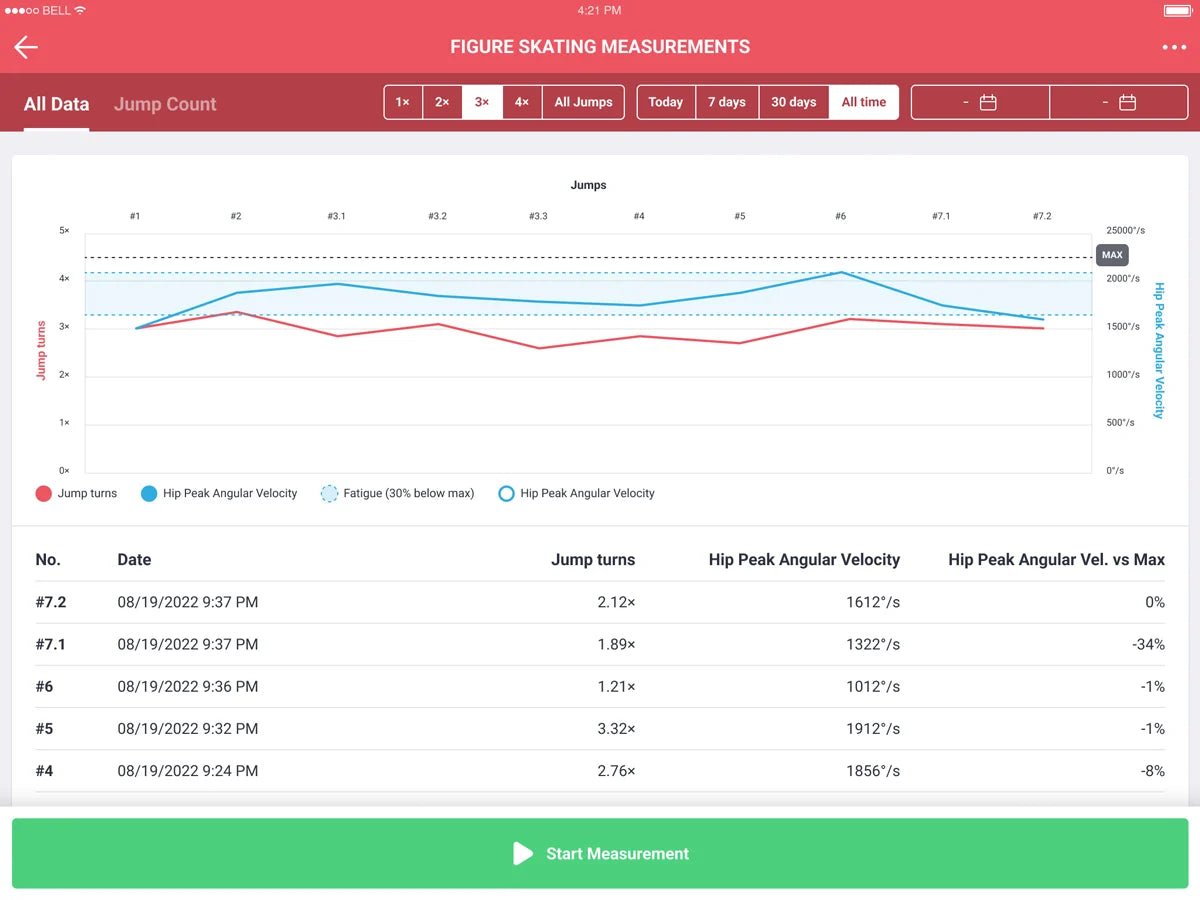The width and height of the screenshot is (1200, 900).
Task: Enable the 4× jump turns filter
Action: (521, 101)
